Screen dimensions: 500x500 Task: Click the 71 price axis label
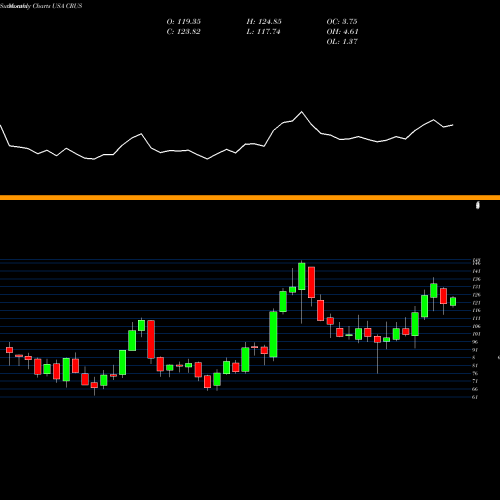click(475, 381)
